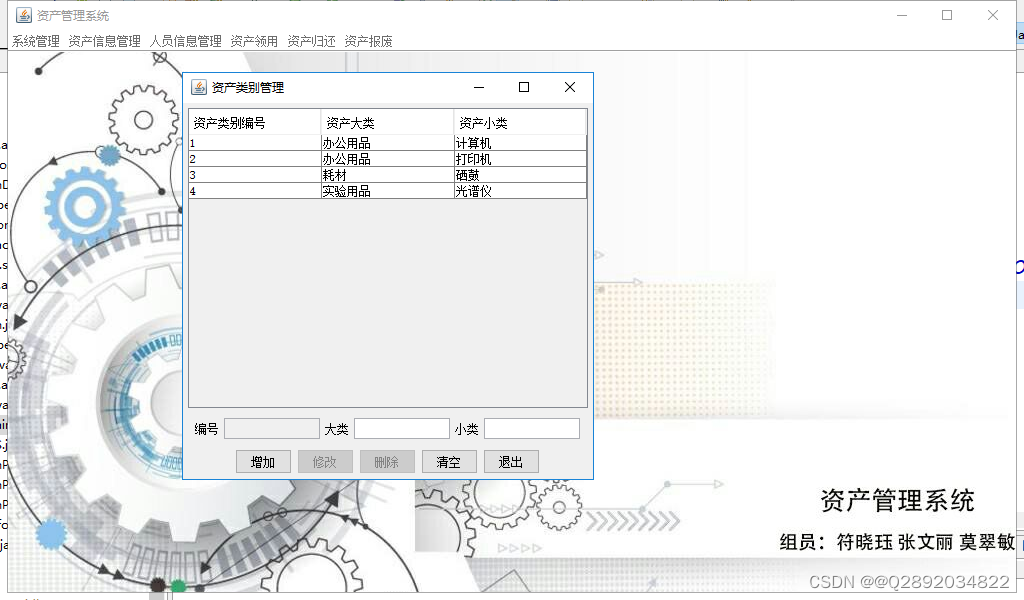This screenshot has width=1024, height=600.
Task: Select the row number 2 cell
Action: (x=255, y=159)
